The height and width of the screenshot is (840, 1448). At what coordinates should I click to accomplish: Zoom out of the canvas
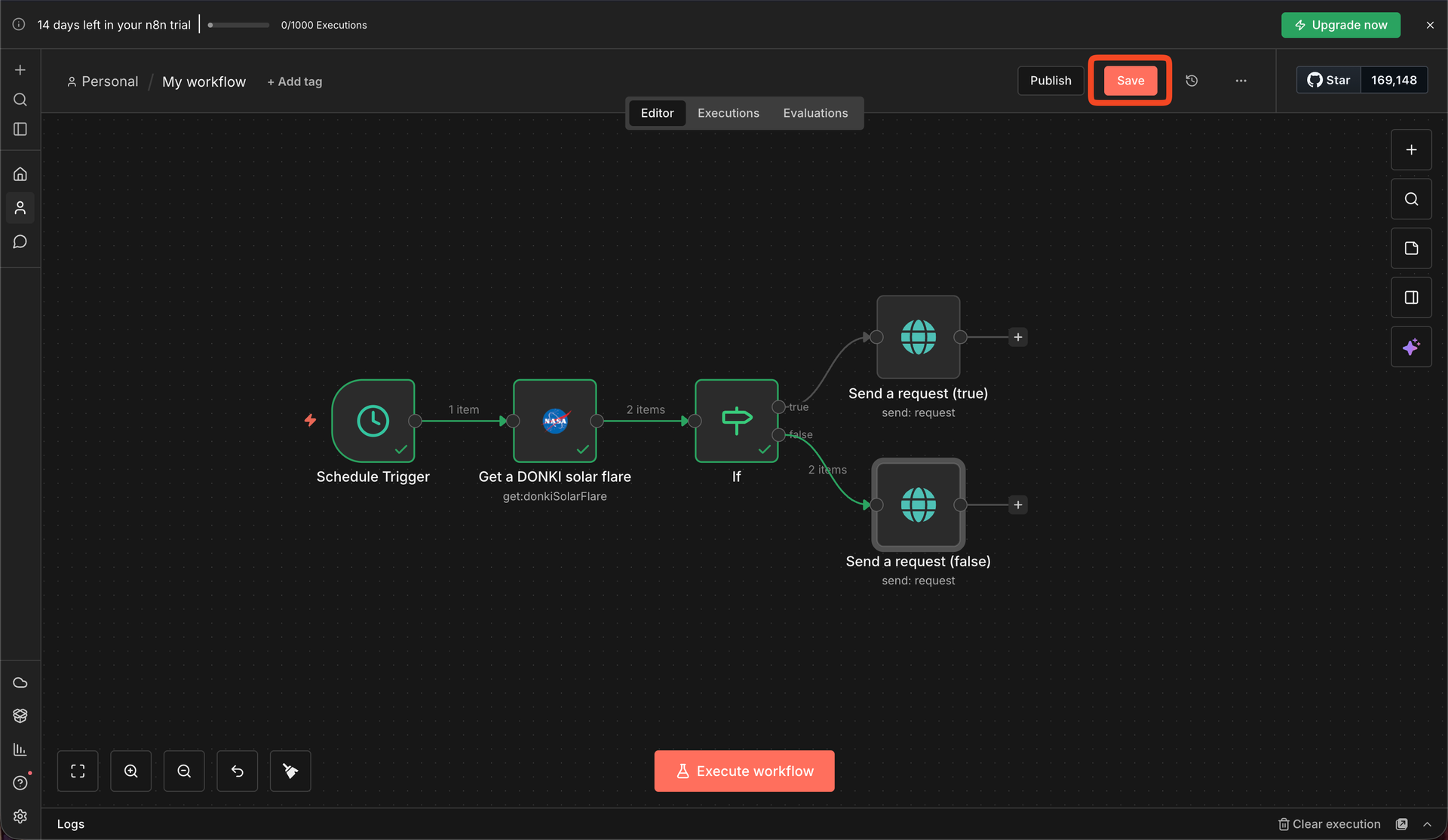tap(184, 771)
